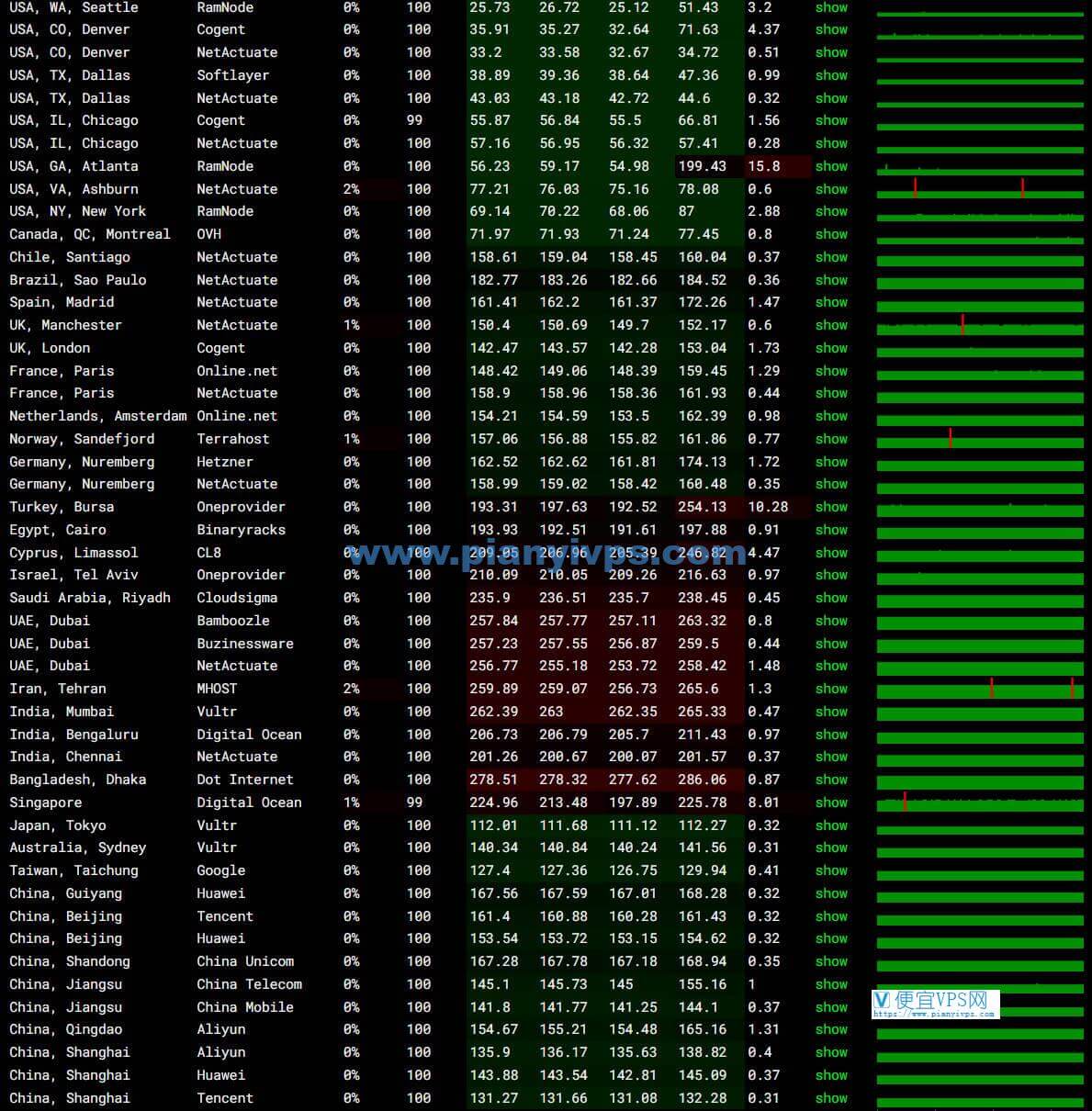Click show for Saudi Arabia Riyadh
Image resolution: width=1092 pixels, height=1111 pixels.
831,598
